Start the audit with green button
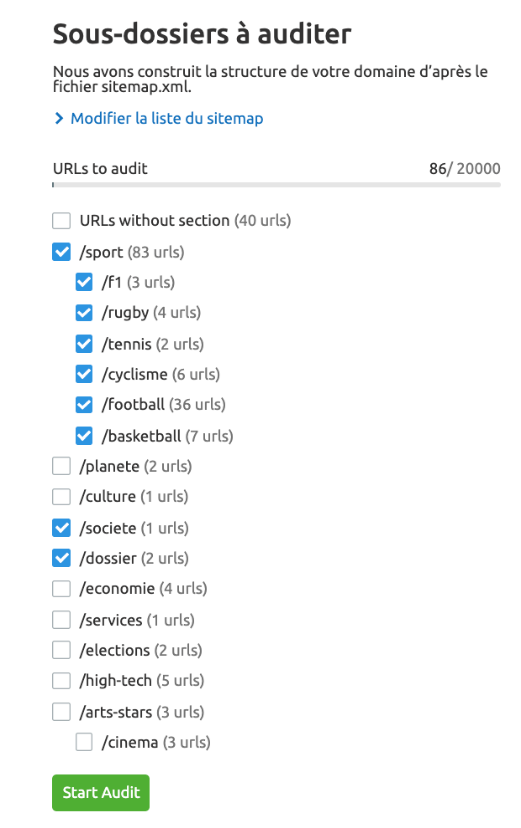 (101, 792)
